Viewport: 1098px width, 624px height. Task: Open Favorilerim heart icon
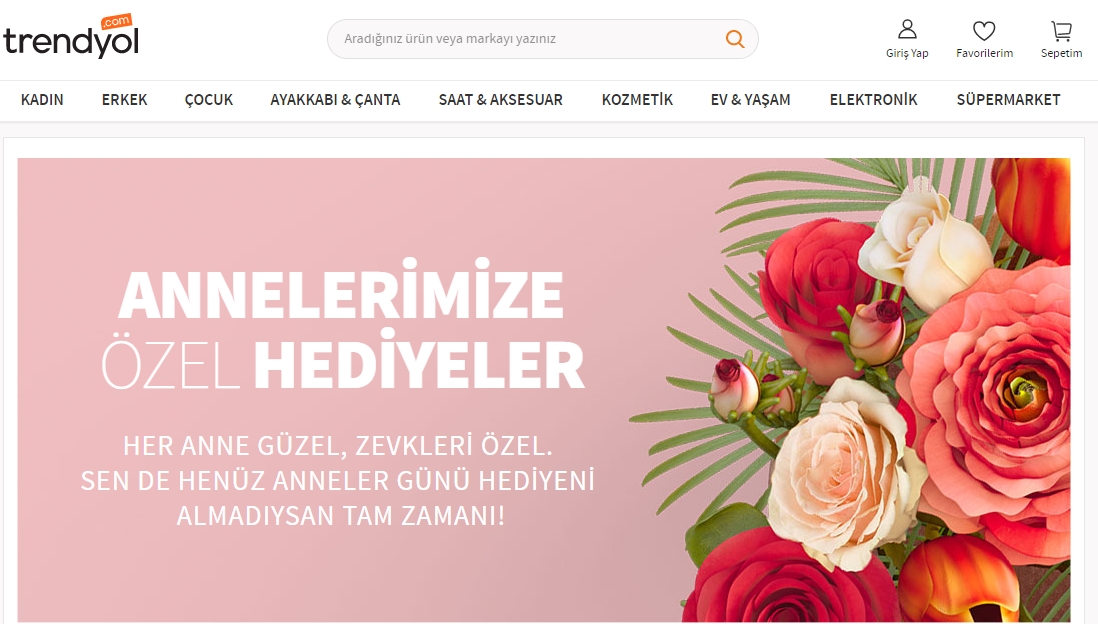click(x=984, y=31)
